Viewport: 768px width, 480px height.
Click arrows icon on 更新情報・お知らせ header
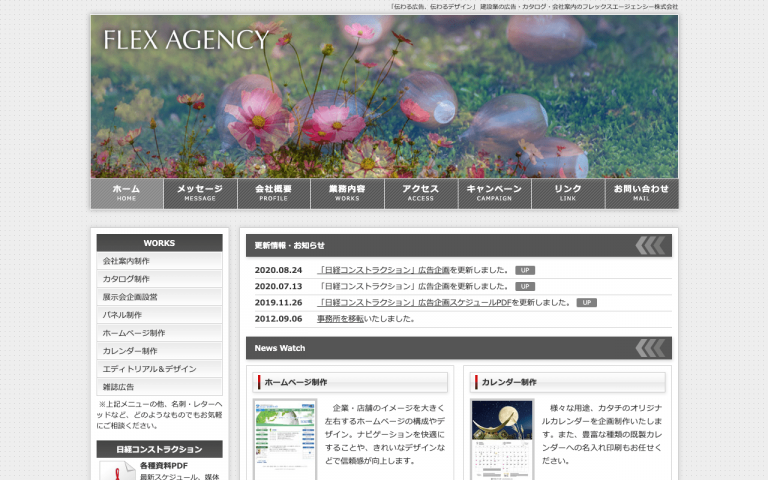point(650,245)
